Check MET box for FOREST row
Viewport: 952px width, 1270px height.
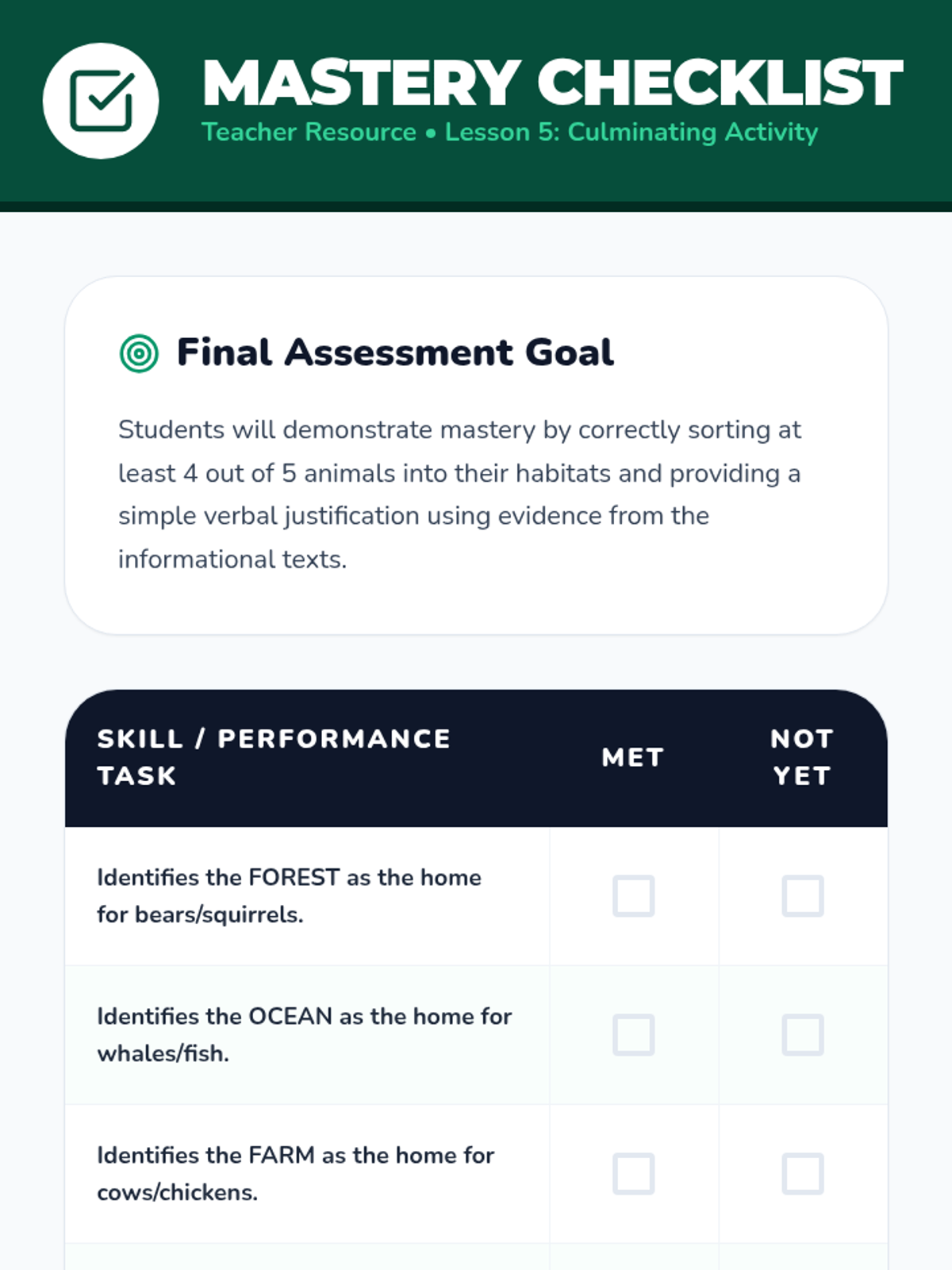[633, 896]
